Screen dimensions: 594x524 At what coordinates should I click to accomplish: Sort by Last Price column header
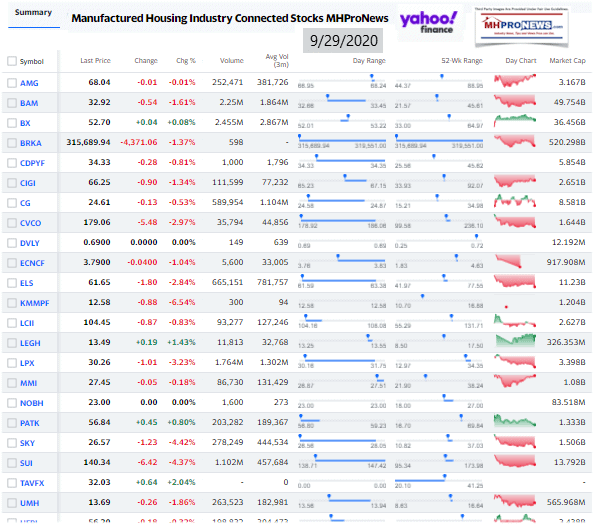click(95, 61)
